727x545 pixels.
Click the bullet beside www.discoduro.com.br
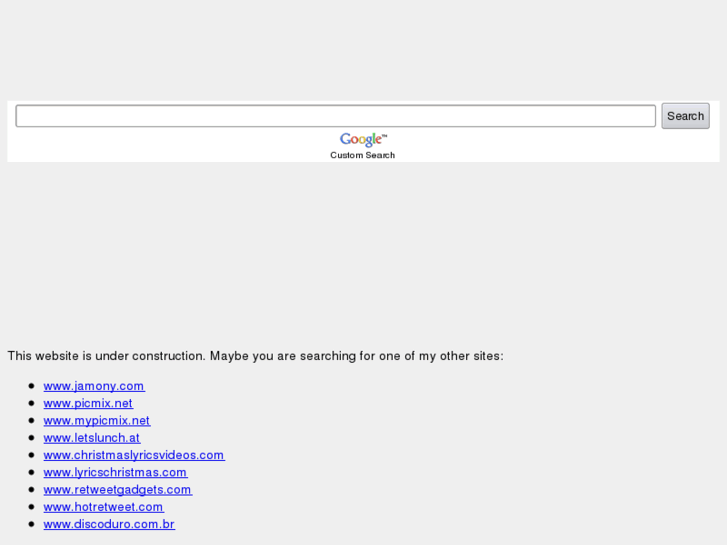[x=31, y=524]
